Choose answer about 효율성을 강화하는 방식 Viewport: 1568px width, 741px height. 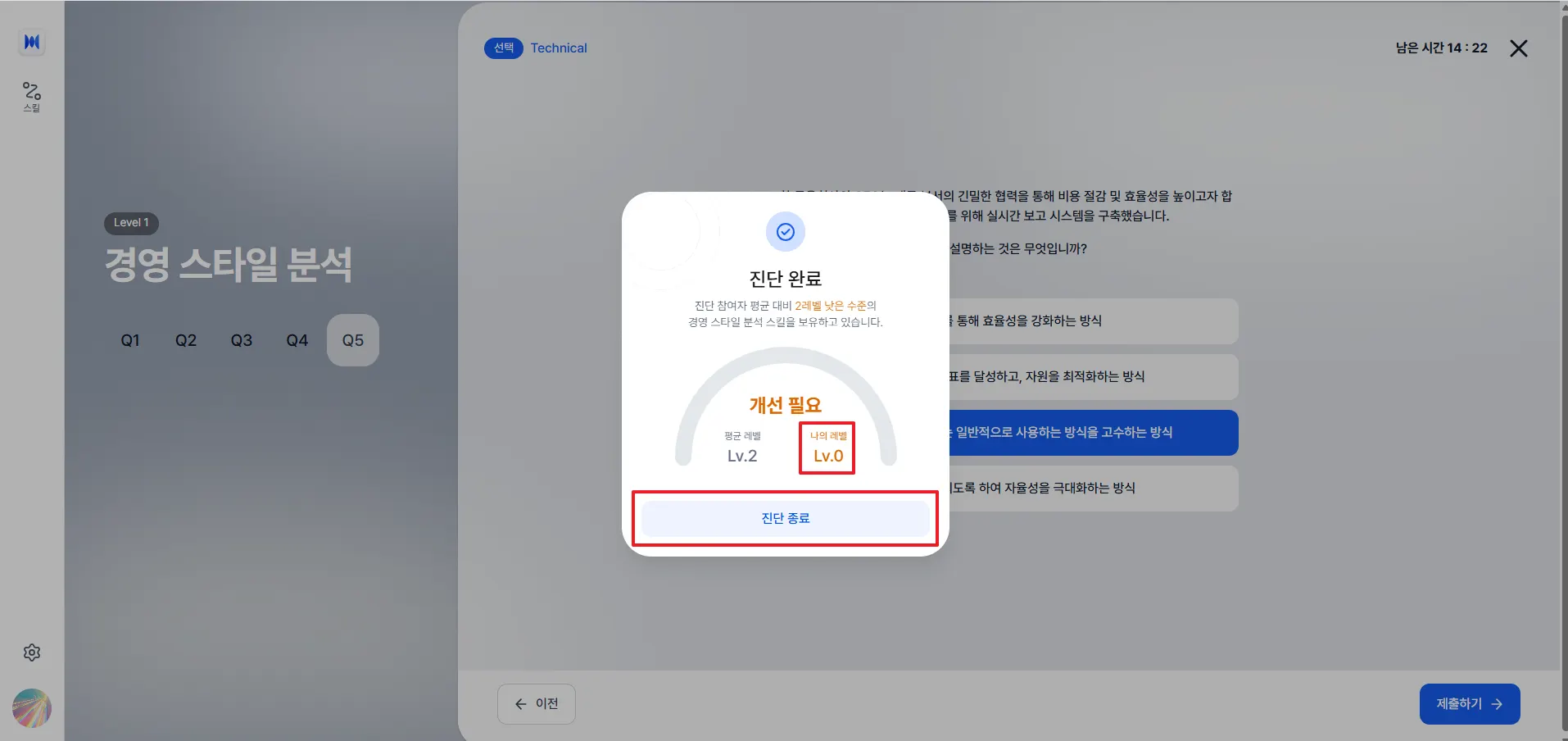click(x=1093, y=321)
